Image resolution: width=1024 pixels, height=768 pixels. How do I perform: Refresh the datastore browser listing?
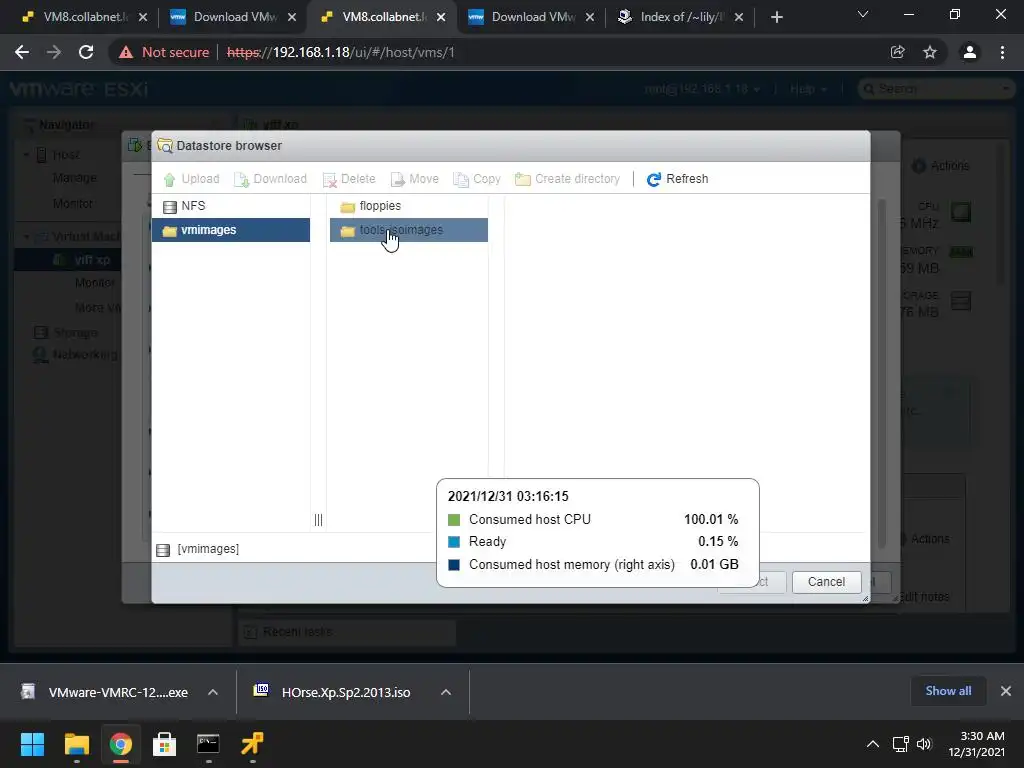(677, 179)
